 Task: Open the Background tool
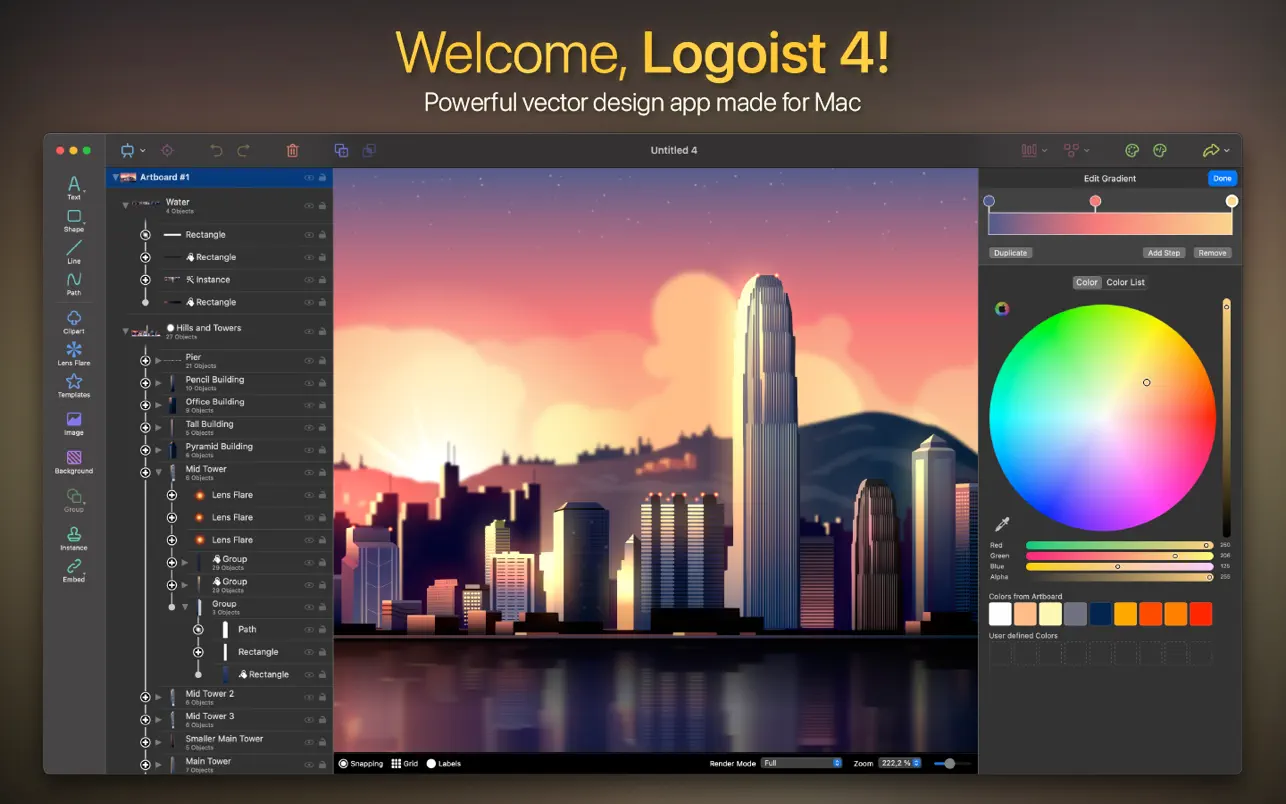click(74, 461)
